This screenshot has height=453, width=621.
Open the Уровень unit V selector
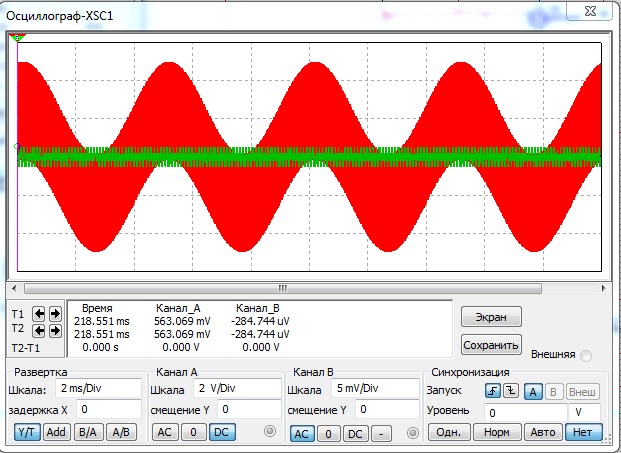coord(585,413)
